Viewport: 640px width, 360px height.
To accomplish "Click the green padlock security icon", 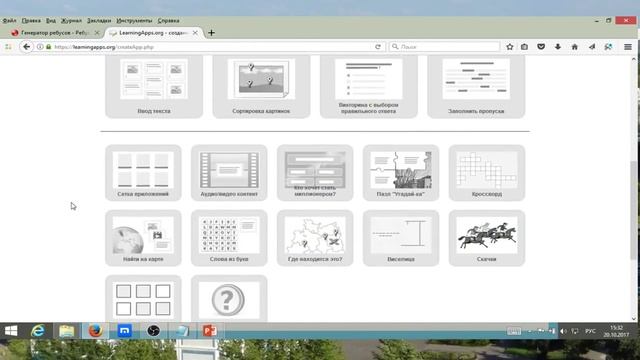I will [49, 47].
